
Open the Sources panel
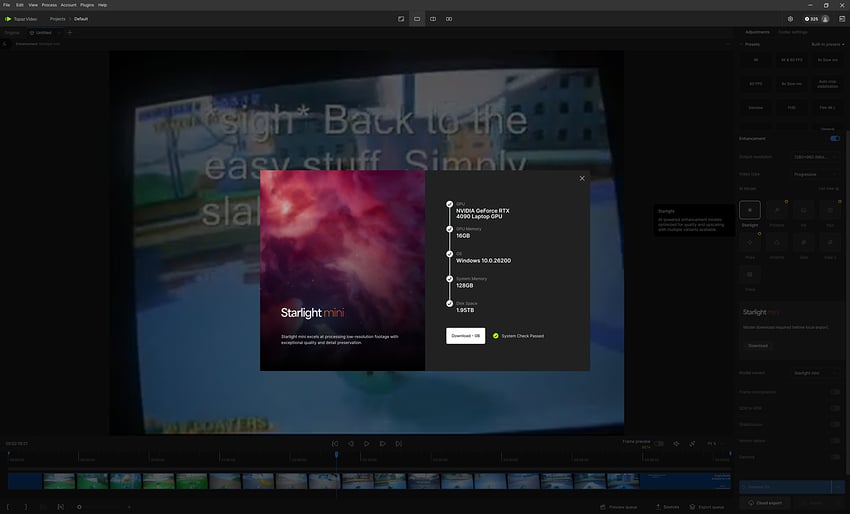coord(667,507)
